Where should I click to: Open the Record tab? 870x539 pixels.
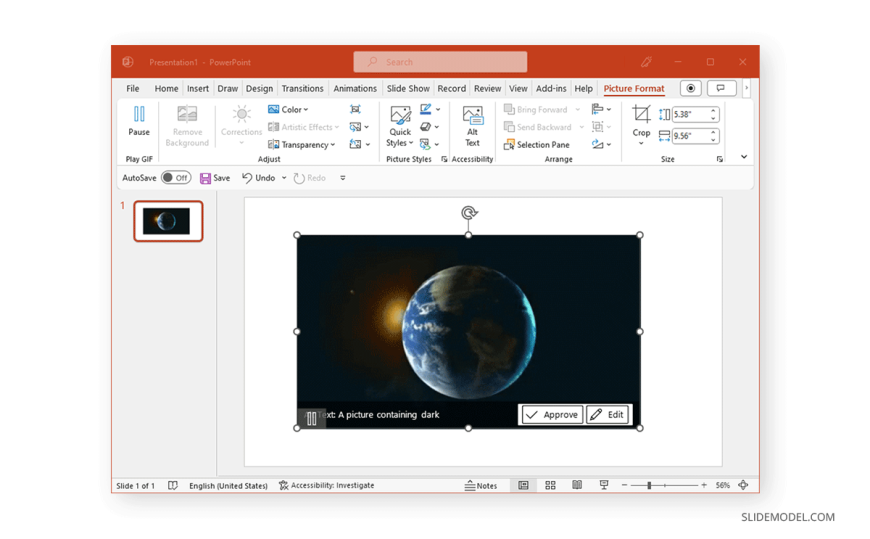452,88
